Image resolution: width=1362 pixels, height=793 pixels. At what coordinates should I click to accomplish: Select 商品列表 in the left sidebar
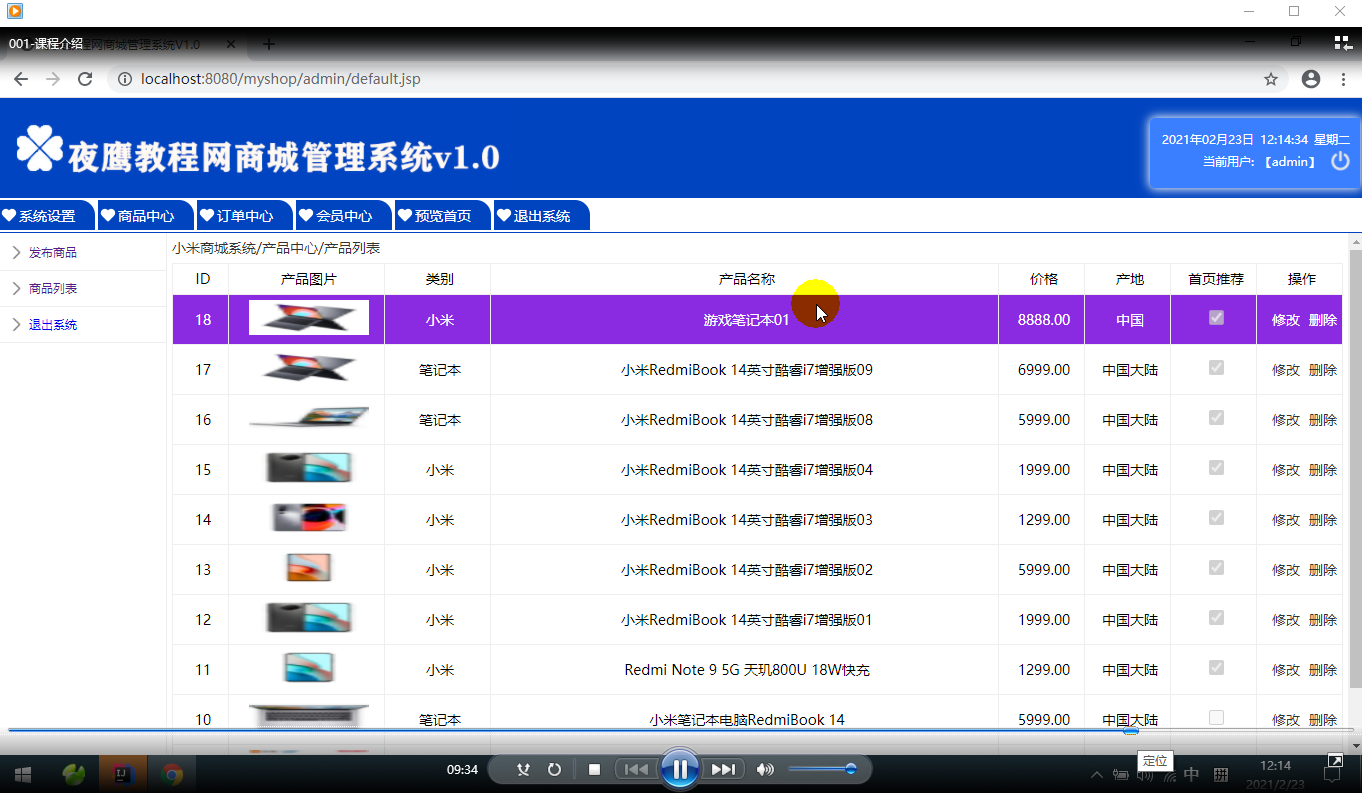pos(53,289)
